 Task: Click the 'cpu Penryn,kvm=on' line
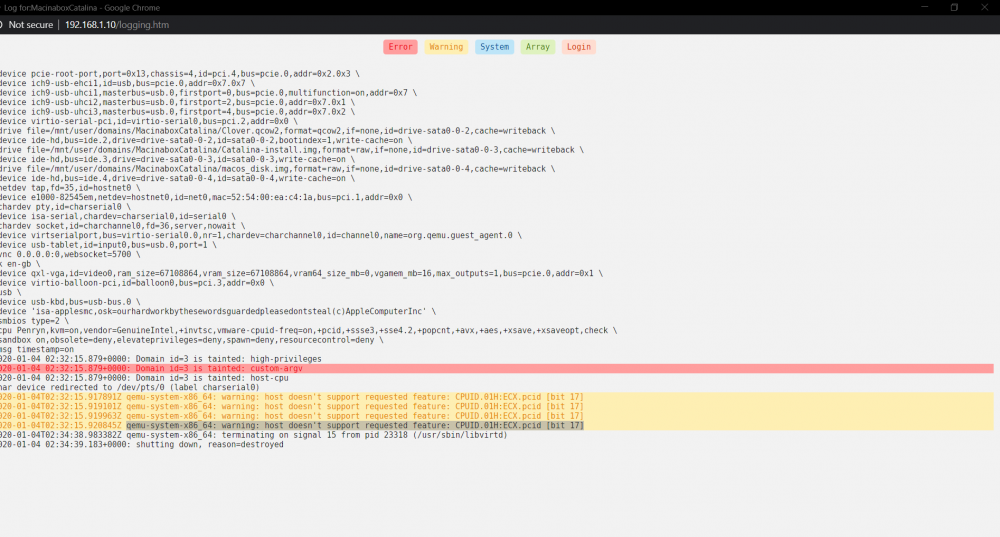point(309,330)
